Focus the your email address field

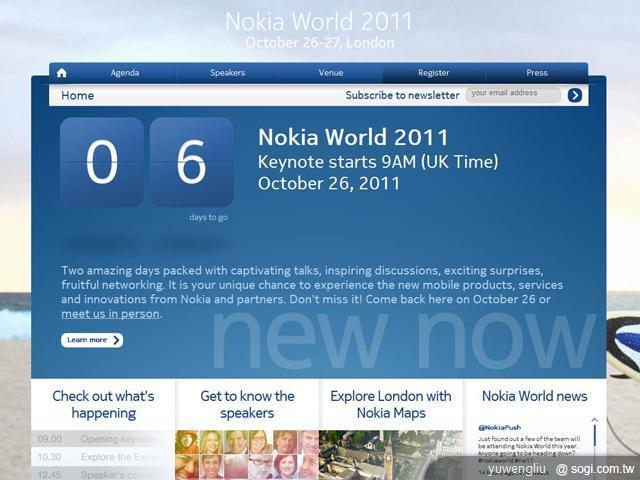coord(513,94)
